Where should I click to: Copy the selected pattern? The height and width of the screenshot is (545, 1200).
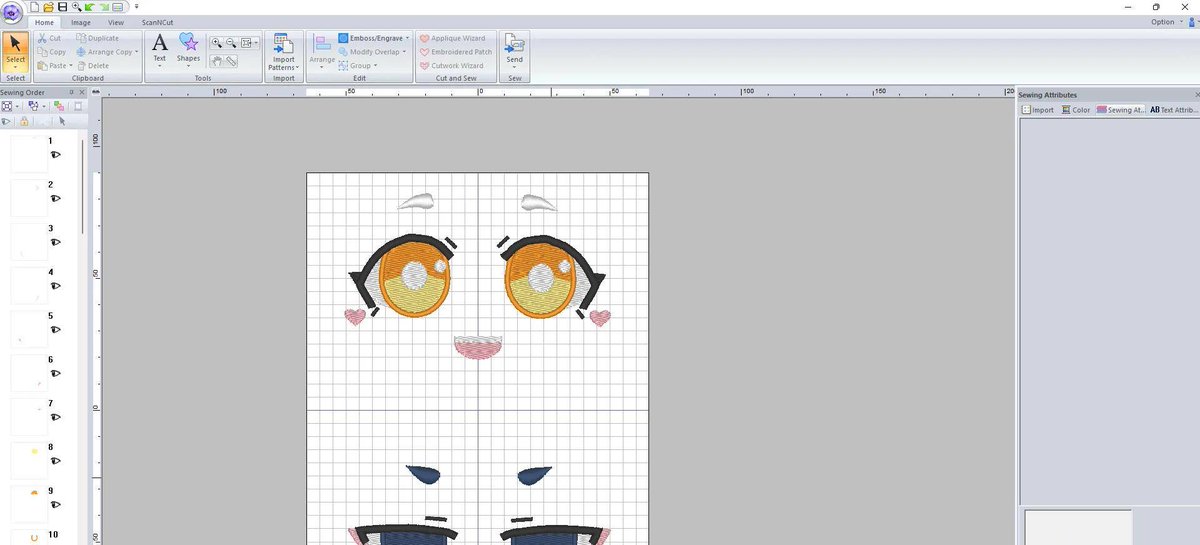pos(52,52)
